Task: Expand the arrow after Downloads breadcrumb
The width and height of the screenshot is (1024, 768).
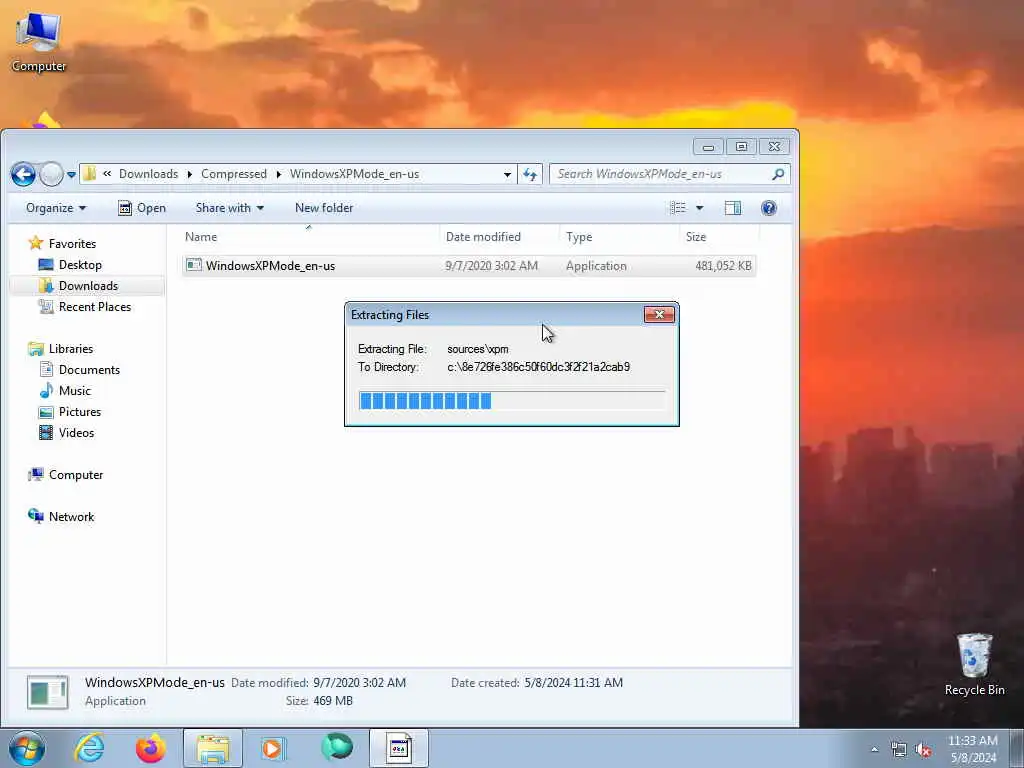Action: coord(189,174)
